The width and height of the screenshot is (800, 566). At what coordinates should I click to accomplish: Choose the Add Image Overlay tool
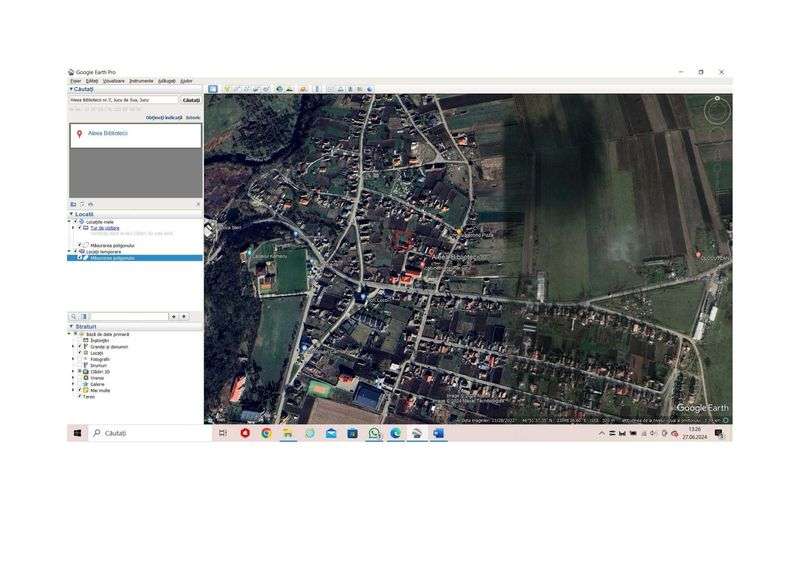[255, 89]
